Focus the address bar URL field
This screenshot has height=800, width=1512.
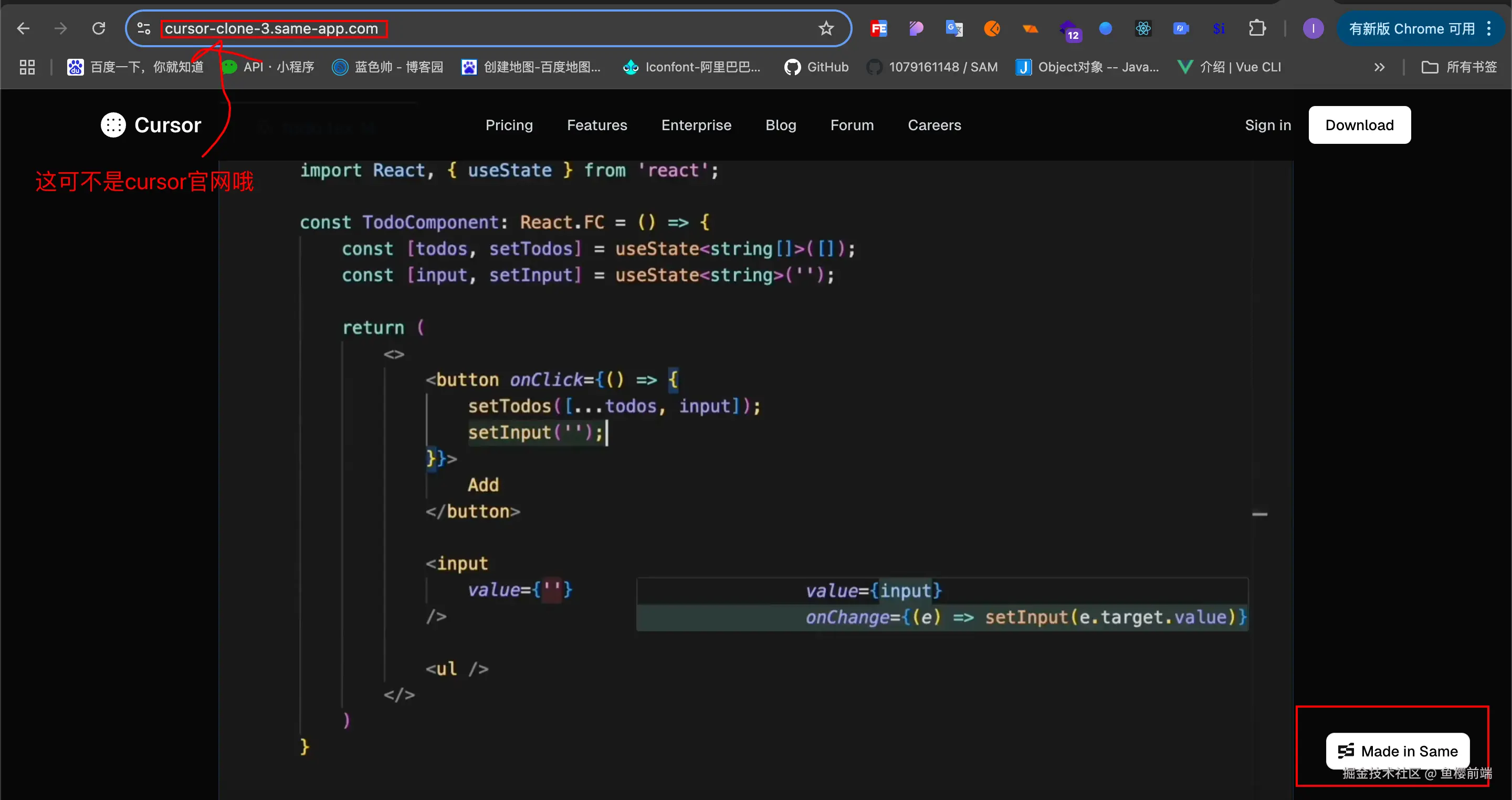469,28
